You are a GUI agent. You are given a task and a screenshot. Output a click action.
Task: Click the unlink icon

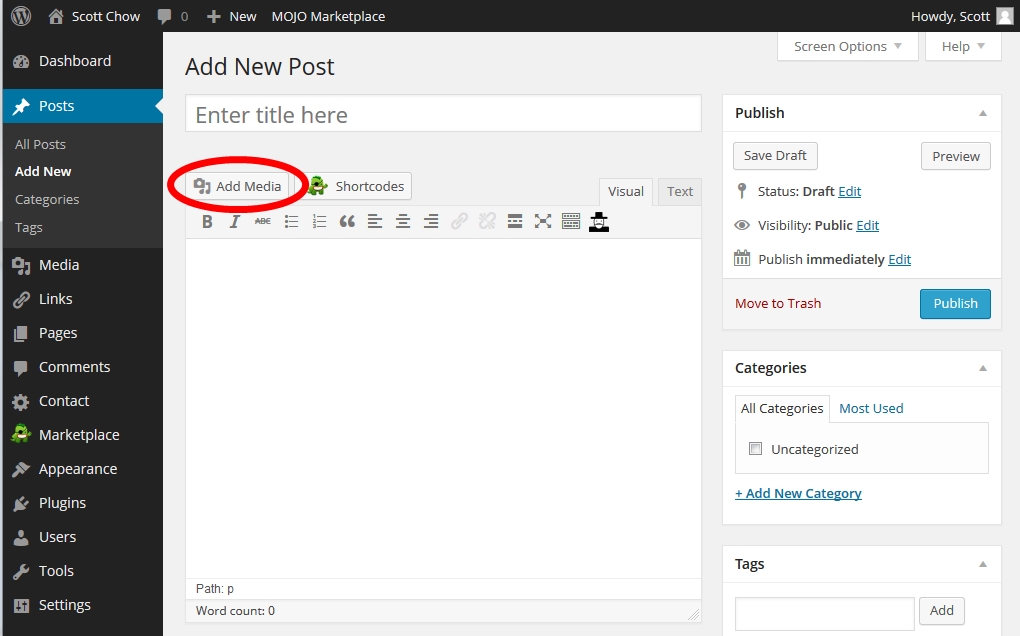tap(487, 222)
